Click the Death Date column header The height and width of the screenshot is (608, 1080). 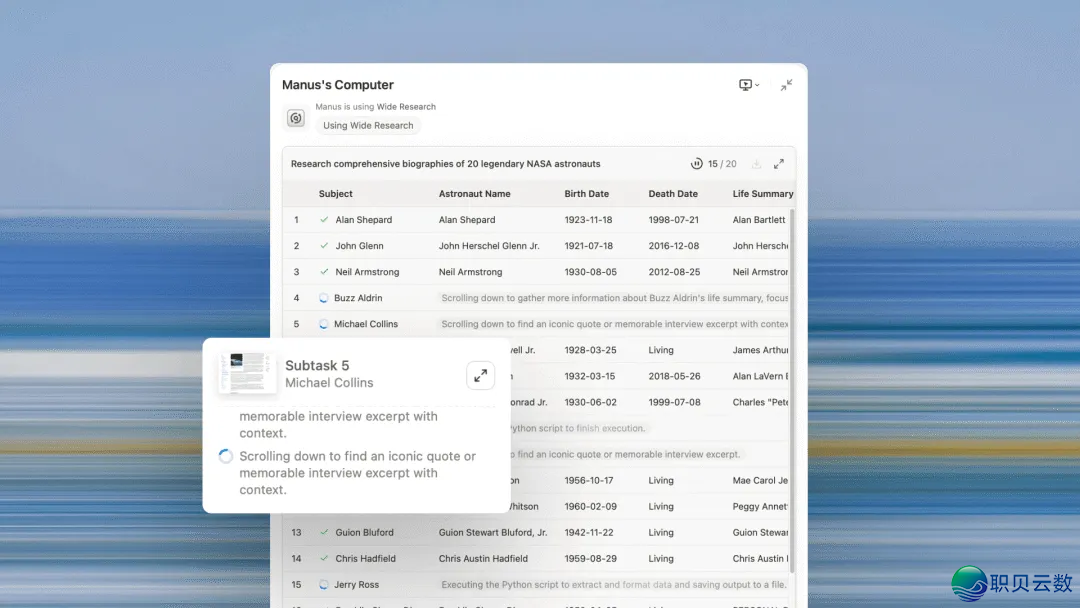(x=672, y=194)
